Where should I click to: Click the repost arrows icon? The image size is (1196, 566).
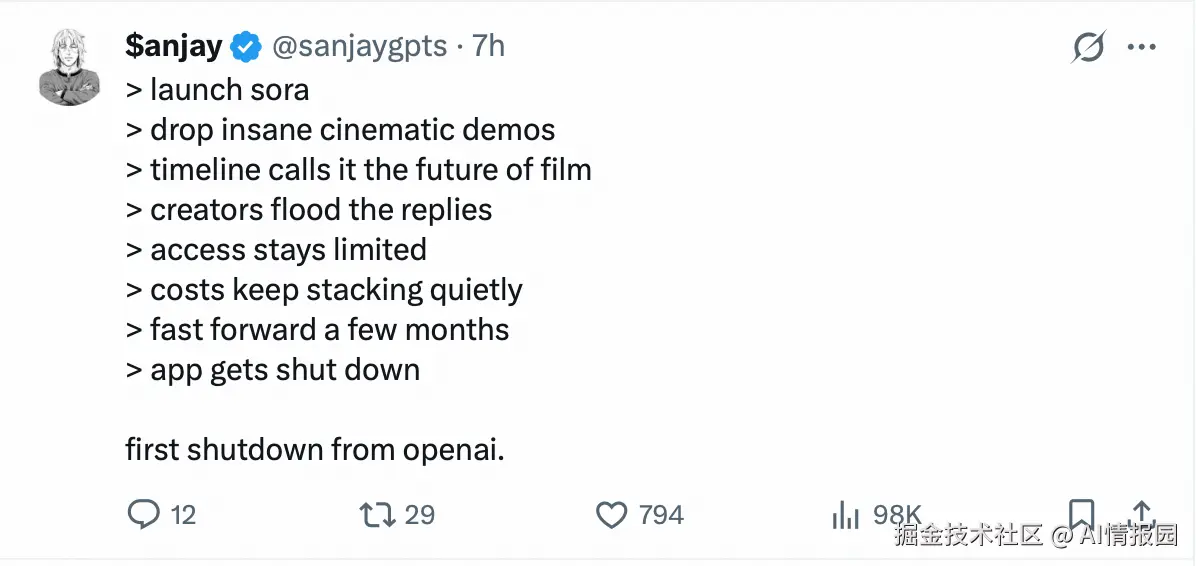pos(375,515)
